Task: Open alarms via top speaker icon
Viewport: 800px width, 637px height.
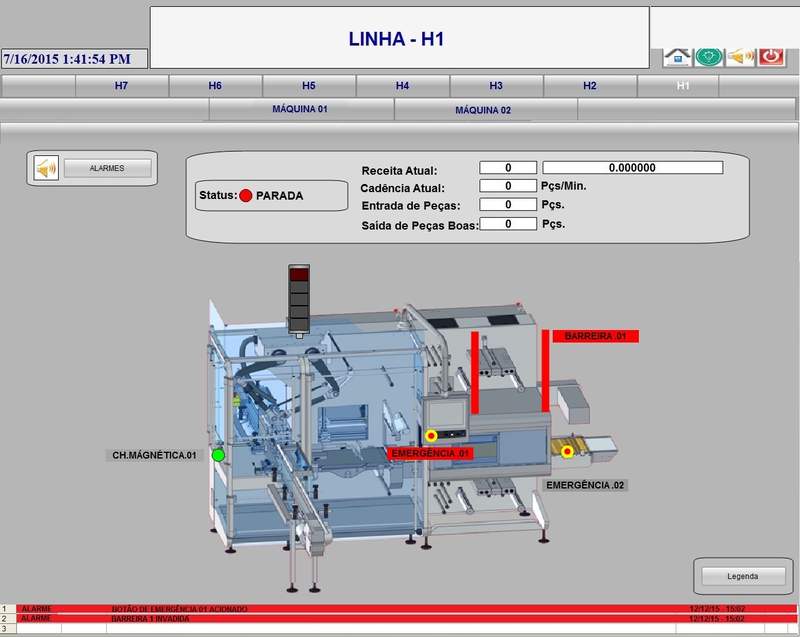Action: tap(740, 57)
